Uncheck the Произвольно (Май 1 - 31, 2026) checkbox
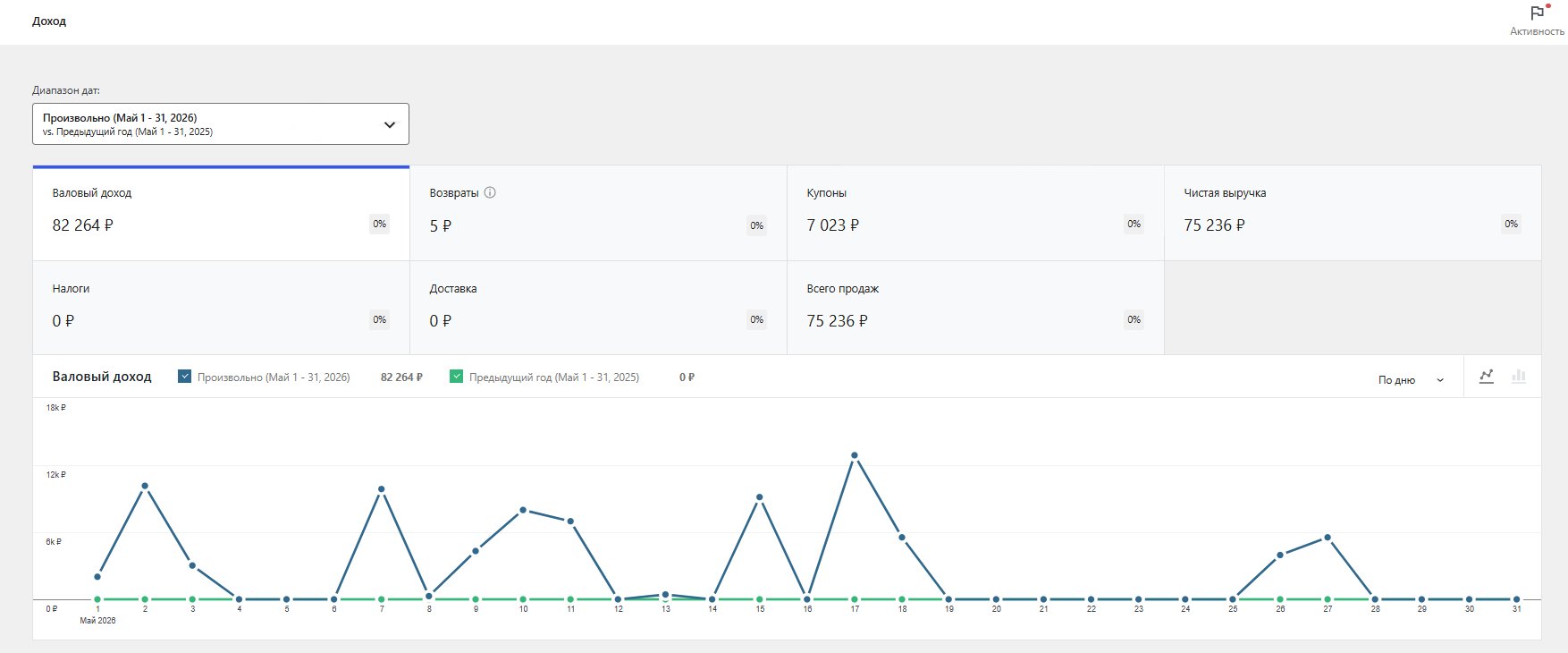Screen dimensions: 1568x653 (185, 377)
